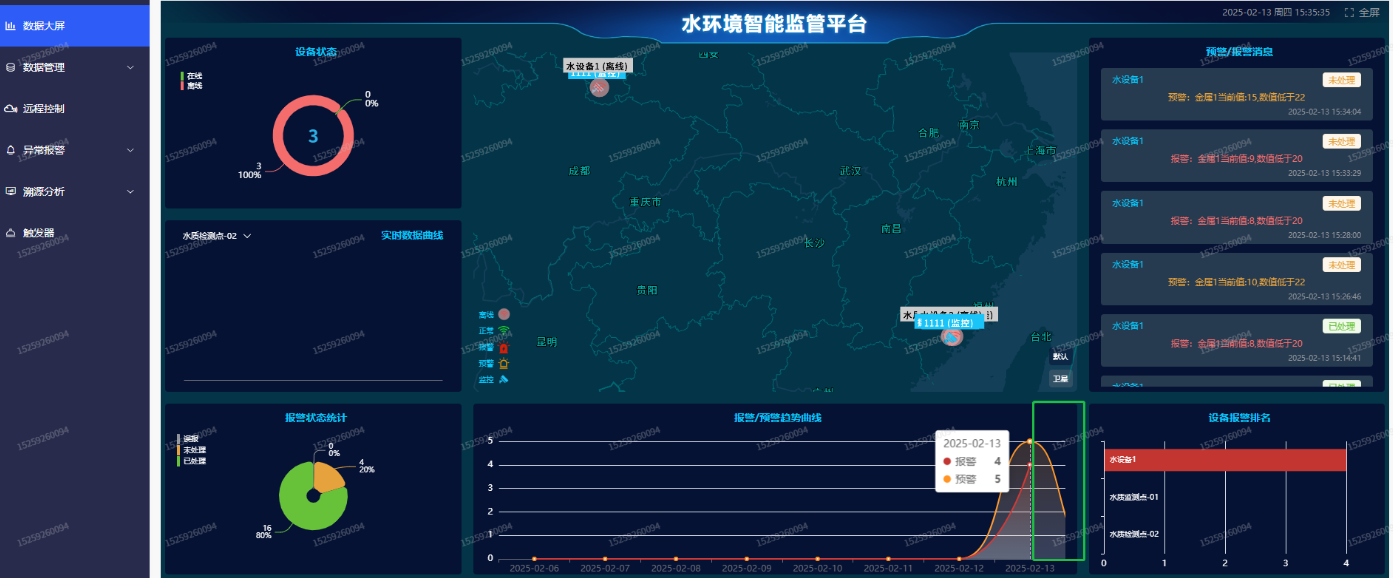Click the red 水设备1 bar in ranking chart
The width and height of the screenshot is (1393, 578).
1225,460
